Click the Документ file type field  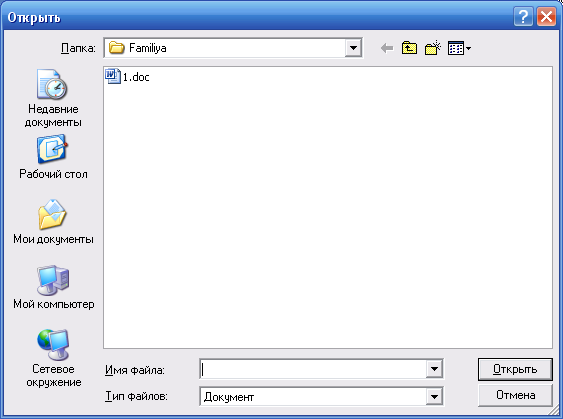[313, 397]
